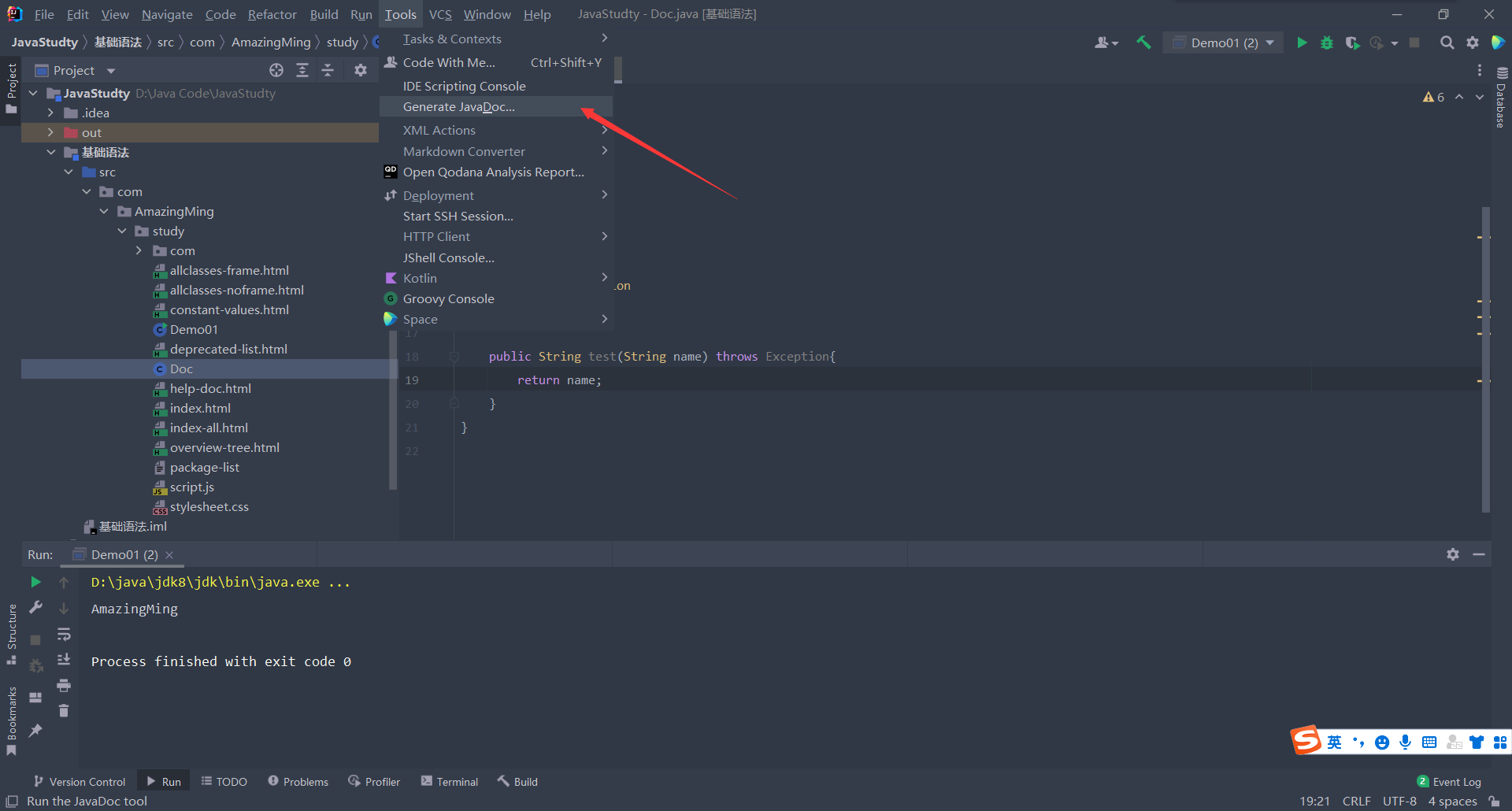Click Clear All trash icon in Run panel
This screenshot has height=811, width=1512.
[x=64, y=710]
